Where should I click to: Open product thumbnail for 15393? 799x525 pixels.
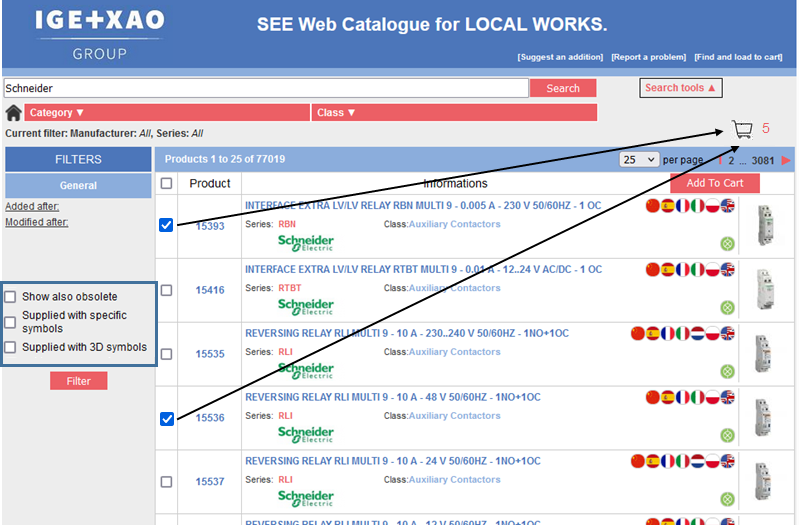765,225
